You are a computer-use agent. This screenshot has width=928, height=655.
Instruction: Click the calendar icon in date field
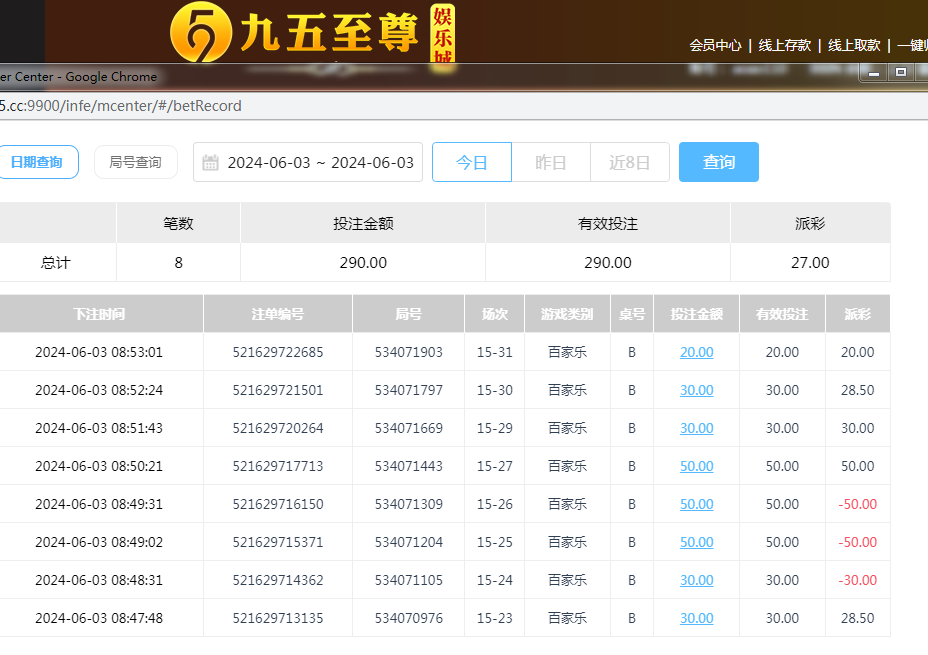coord(210,163)
